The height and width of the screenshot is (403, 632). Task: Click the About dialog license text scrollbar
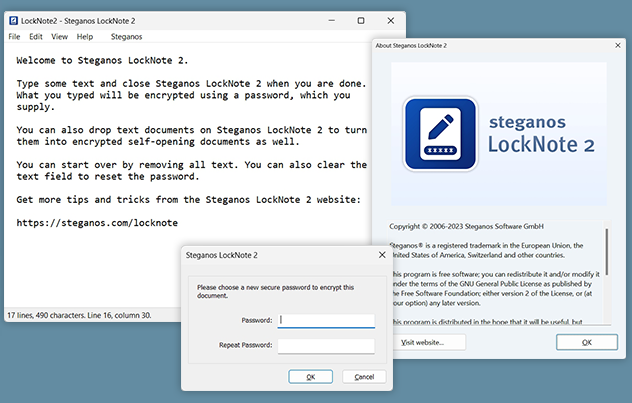click(607, 252)
